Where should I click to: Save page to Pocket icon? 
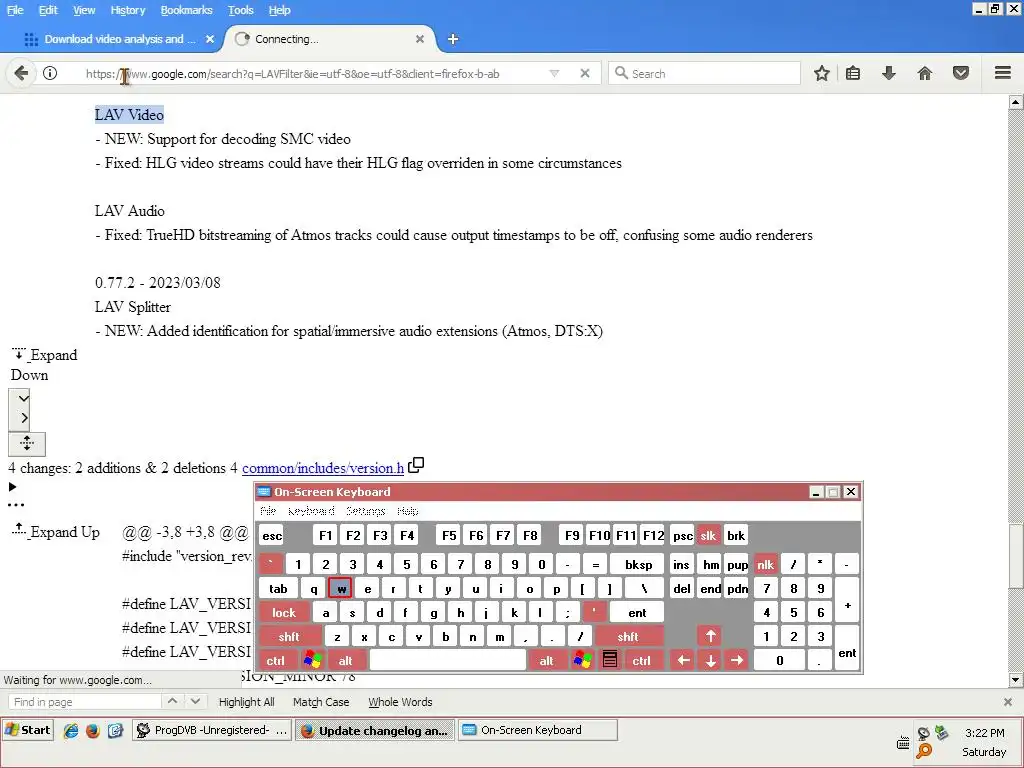pos(961,73)
